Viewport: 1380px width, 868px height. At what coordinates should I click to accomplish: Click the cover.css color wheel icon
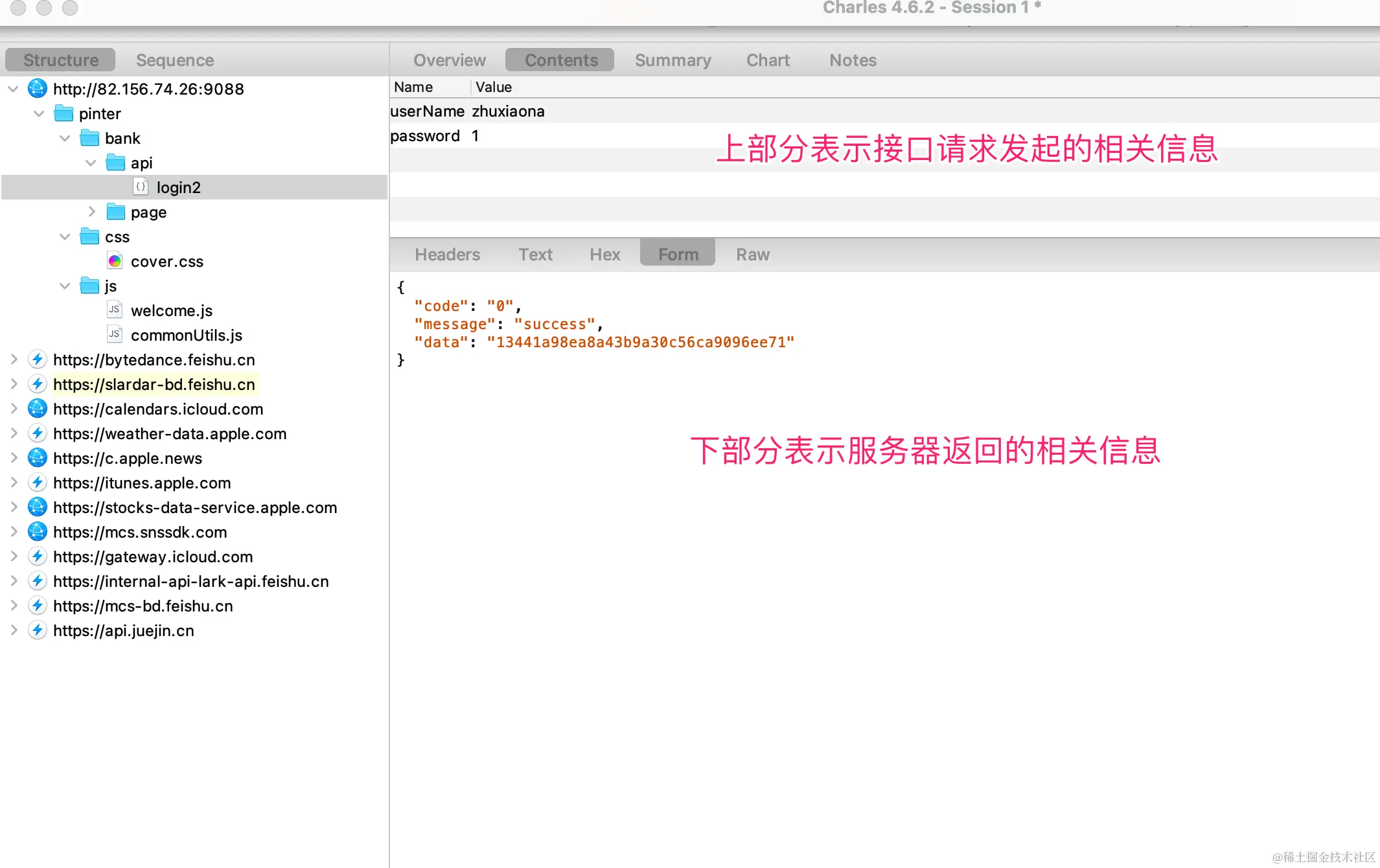(115, 261)
